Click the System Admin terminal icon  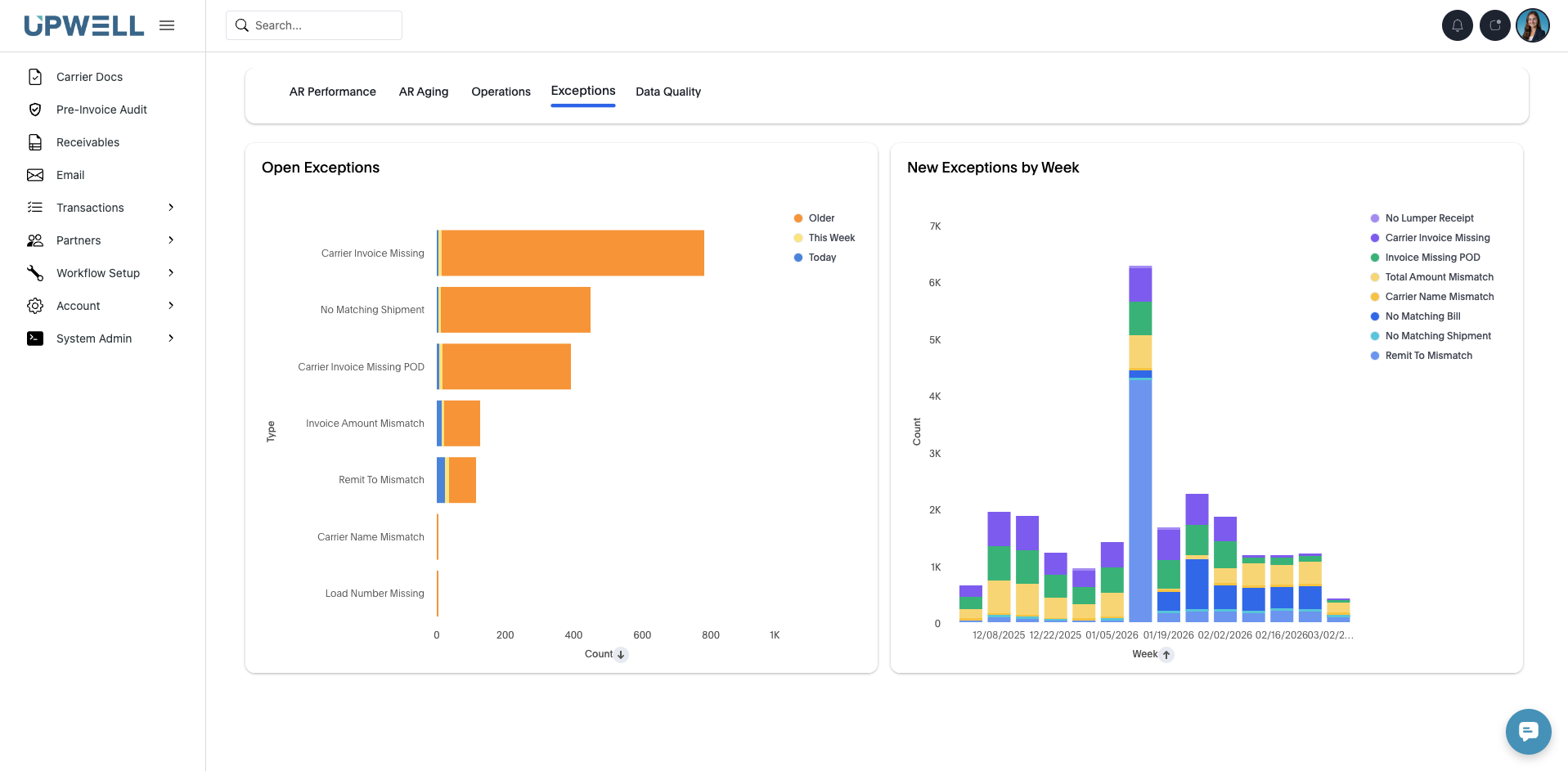pos(34,338)
